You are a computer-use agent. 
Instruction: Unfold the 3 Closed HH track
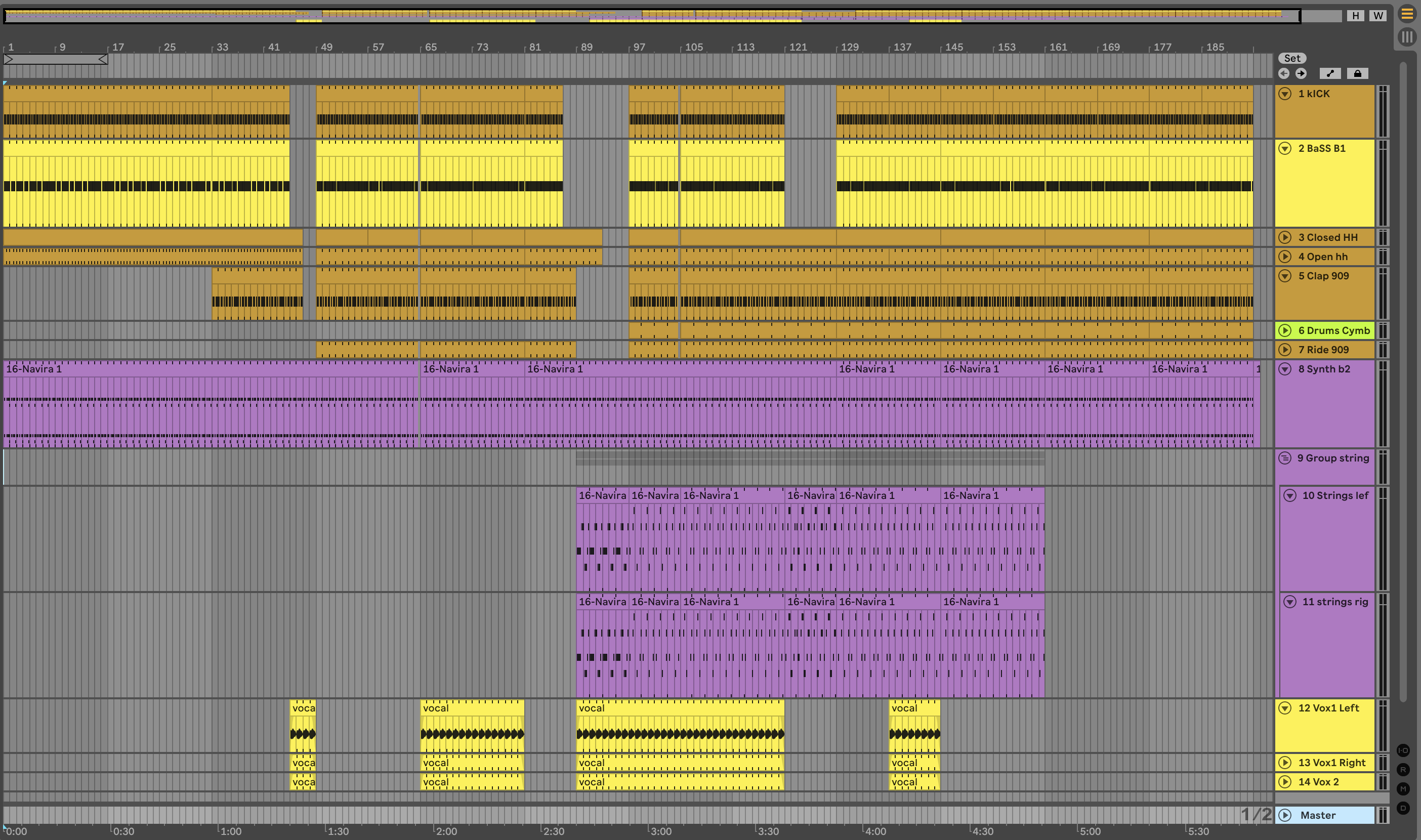(1285, 238)
